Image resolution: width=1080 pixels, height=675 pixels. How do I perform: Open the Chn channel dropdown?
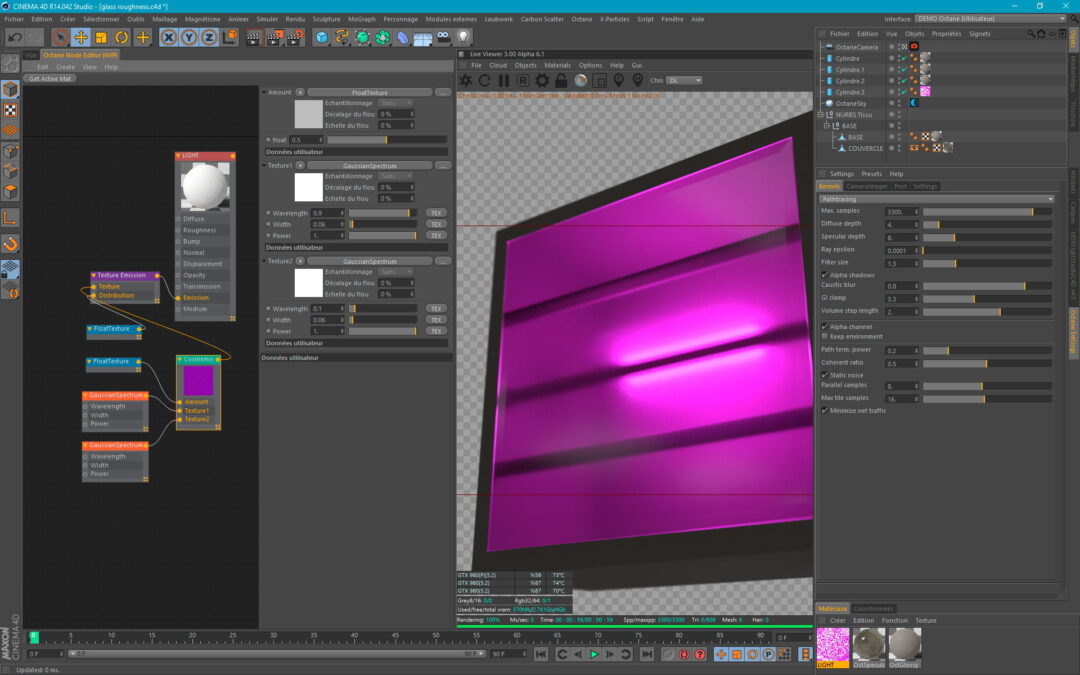tap(685, 80)
